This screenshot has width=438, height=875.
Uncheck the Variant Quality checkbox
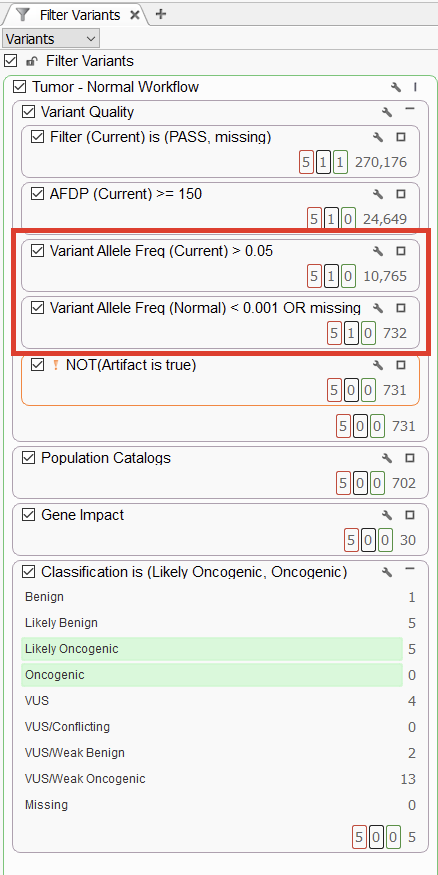(x=28, y=112)
